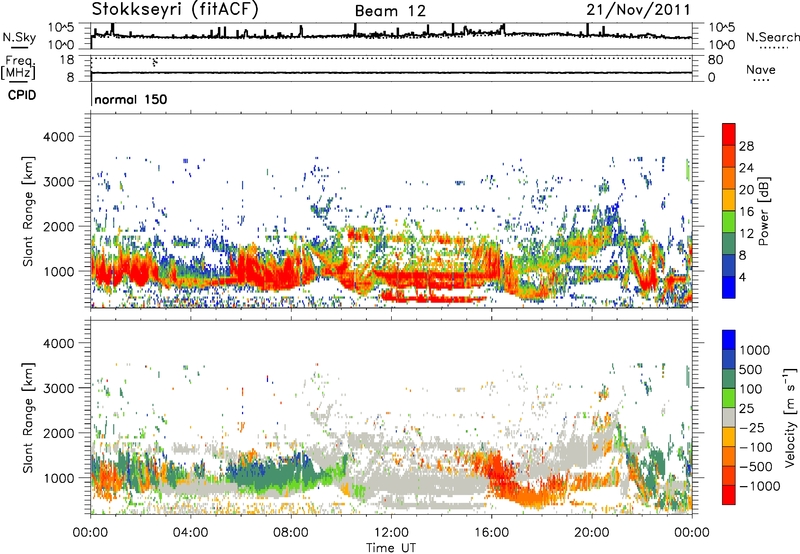The image size is (800, 554).
Task: Click the '20:00' time tick label
Action: click(x=591, y=533)
